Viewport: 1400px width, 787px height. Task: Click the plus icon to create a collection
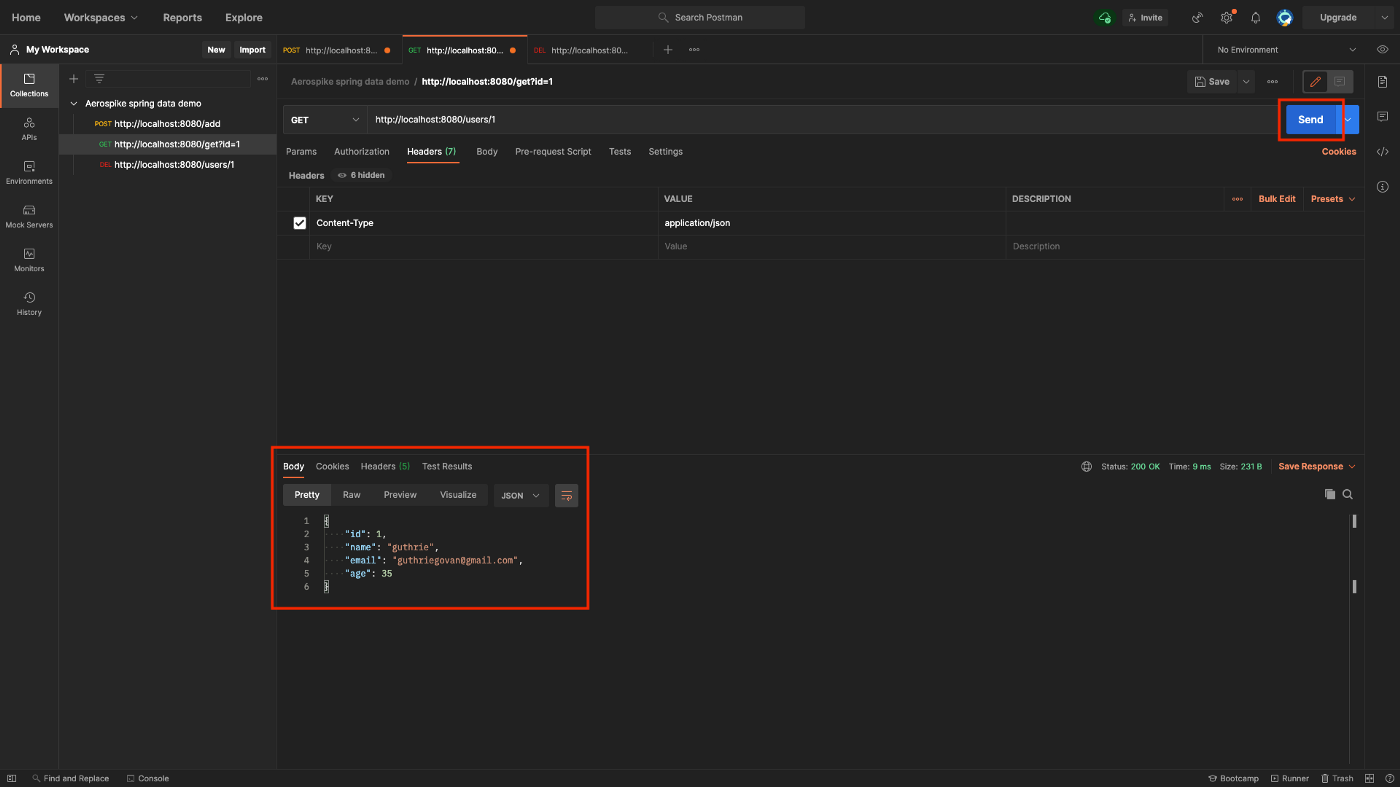(x=73, y=78)
